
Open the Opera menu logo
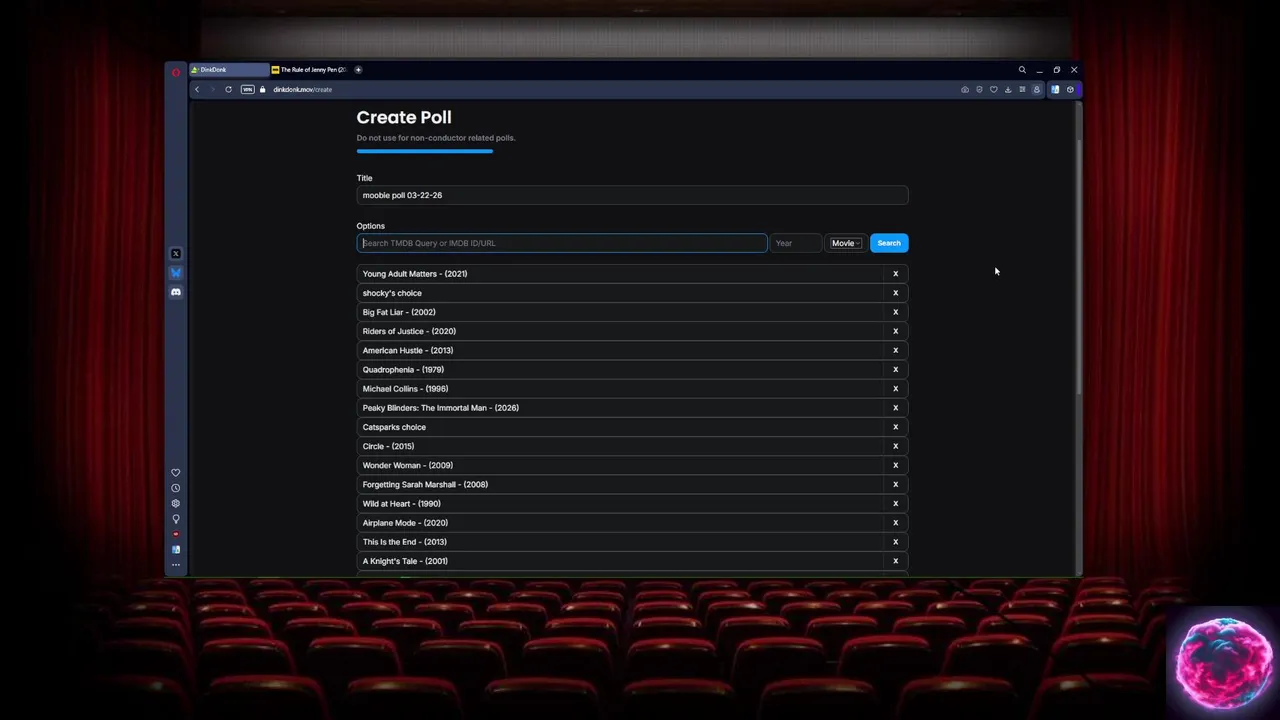[176, 70]
